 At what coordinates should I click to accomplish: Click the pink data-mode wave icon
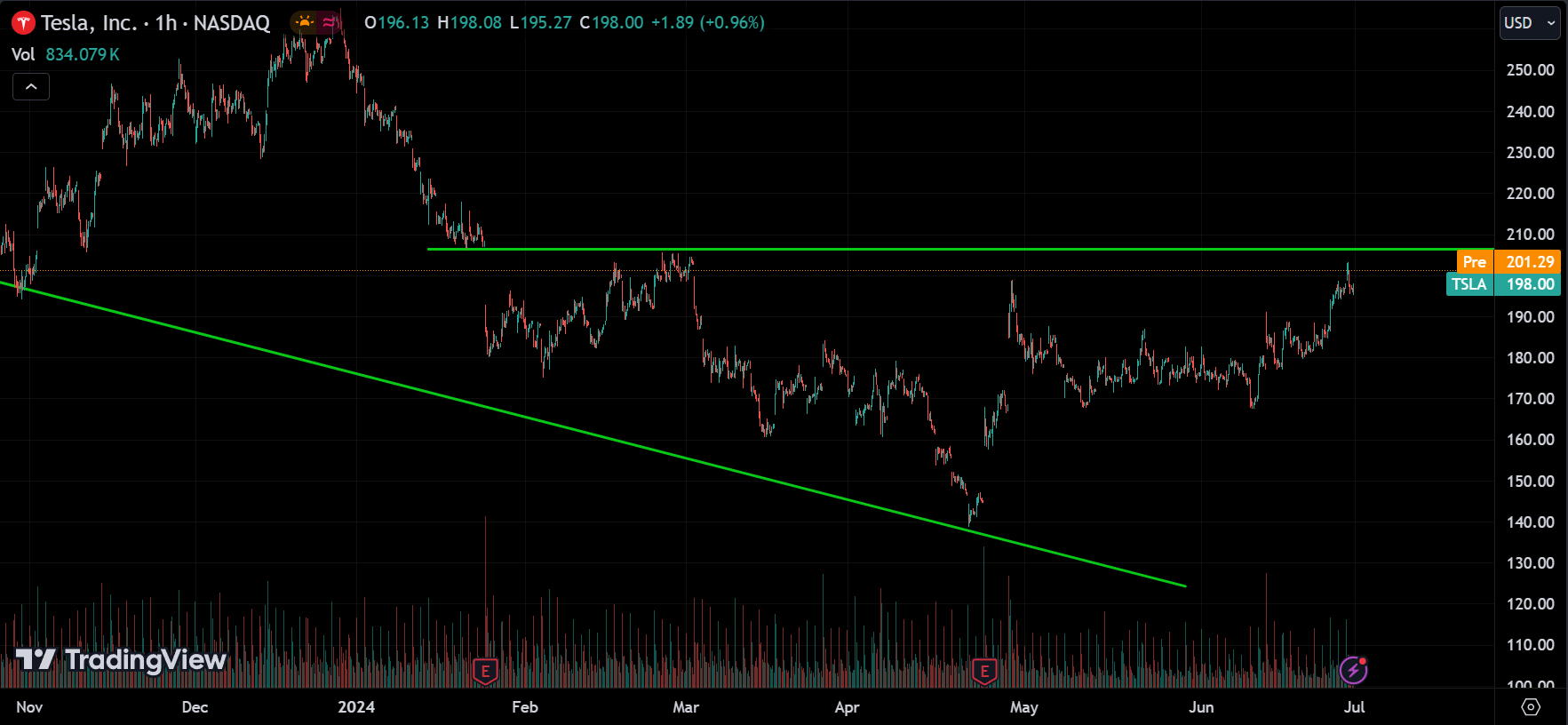(329, 22)
